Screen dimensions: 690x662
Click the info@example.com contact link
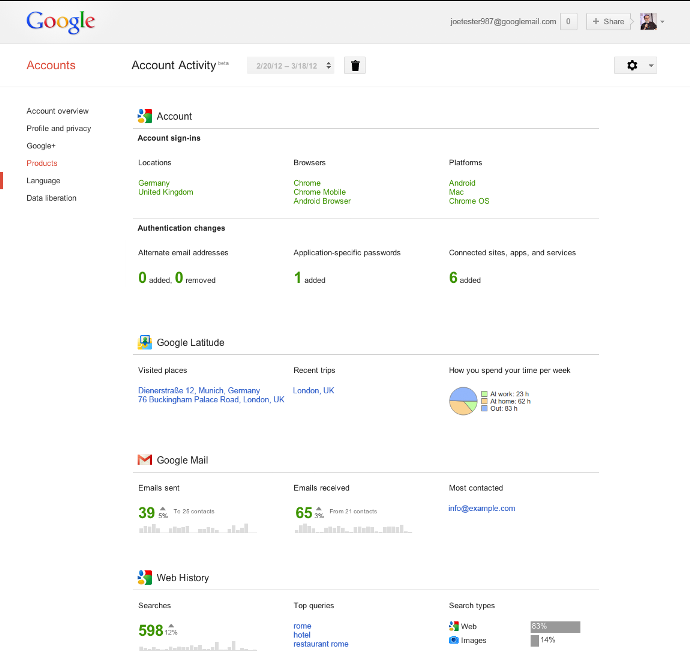click(x=482, y=508)
